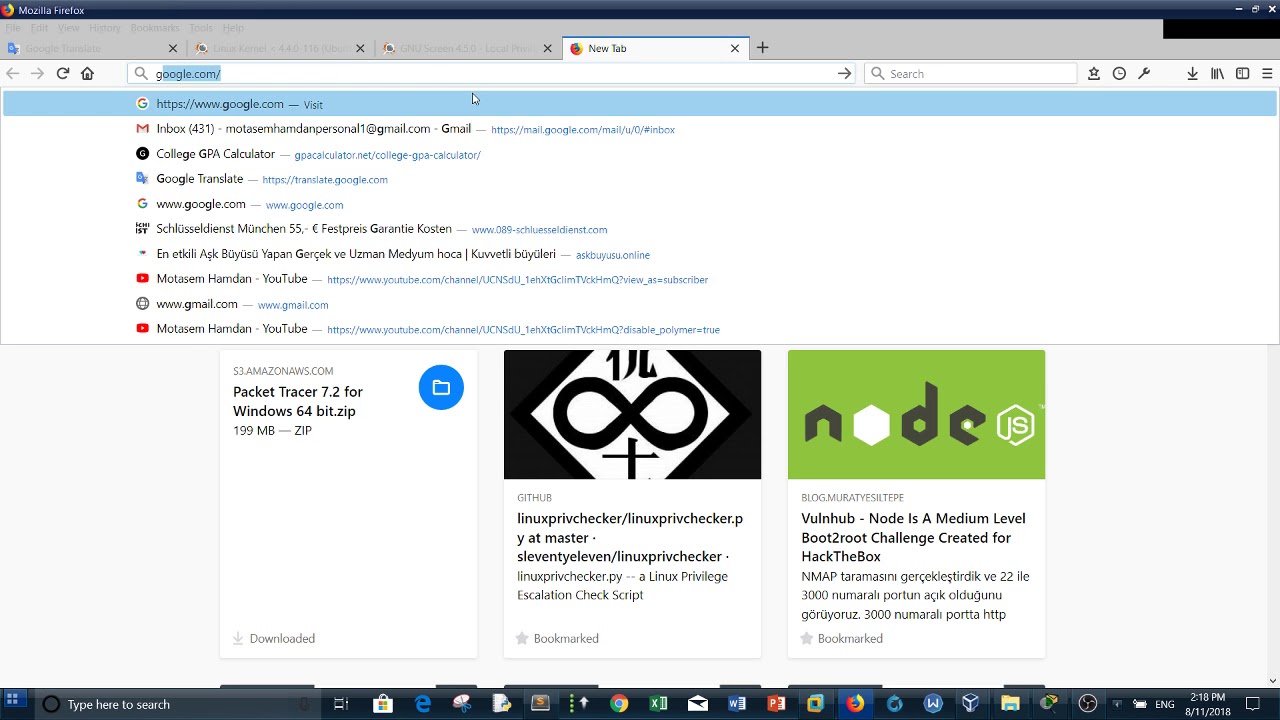
Task: Open the Edit menu
Action: [x=39, y=28]
